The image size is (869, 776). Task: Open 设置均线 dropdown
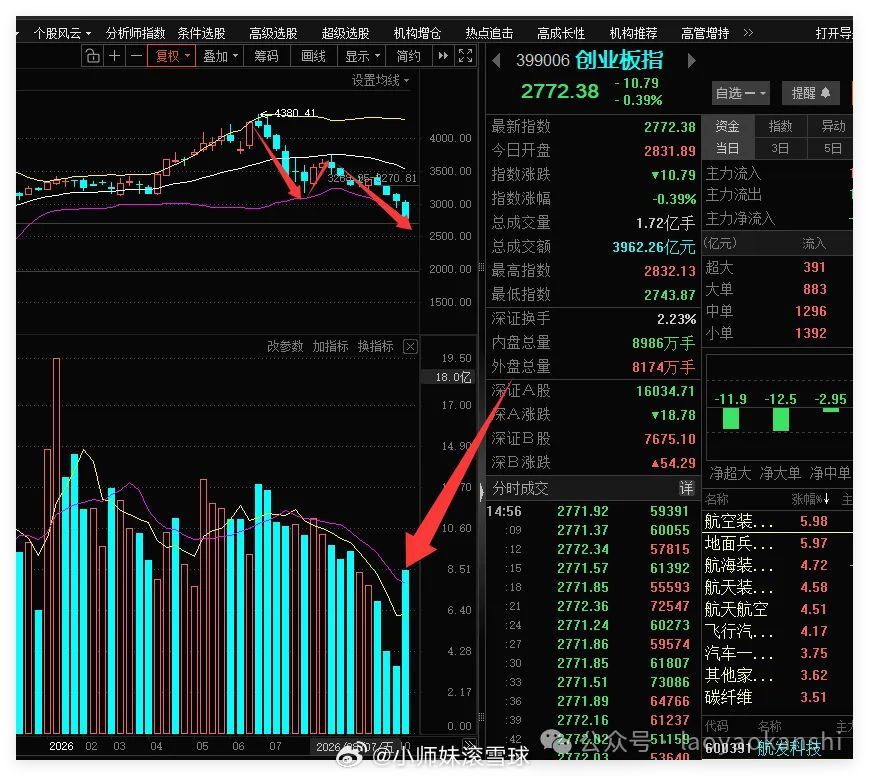tap(380, 81)
